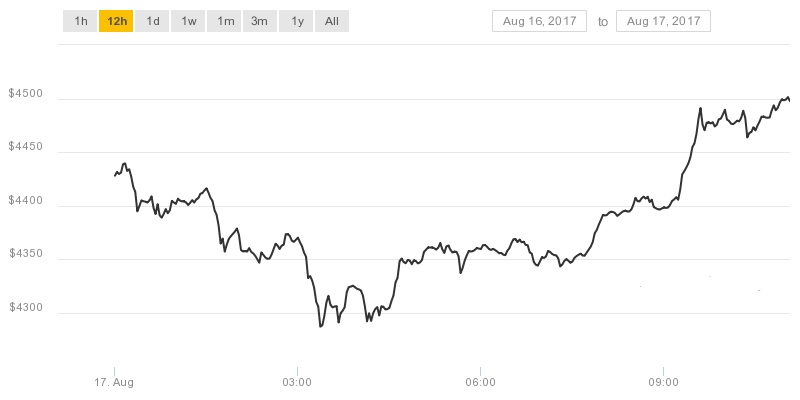800x400 pixels.
Task: Click the Aug 17, 2017 end date field
Action: tap(664, 21)
